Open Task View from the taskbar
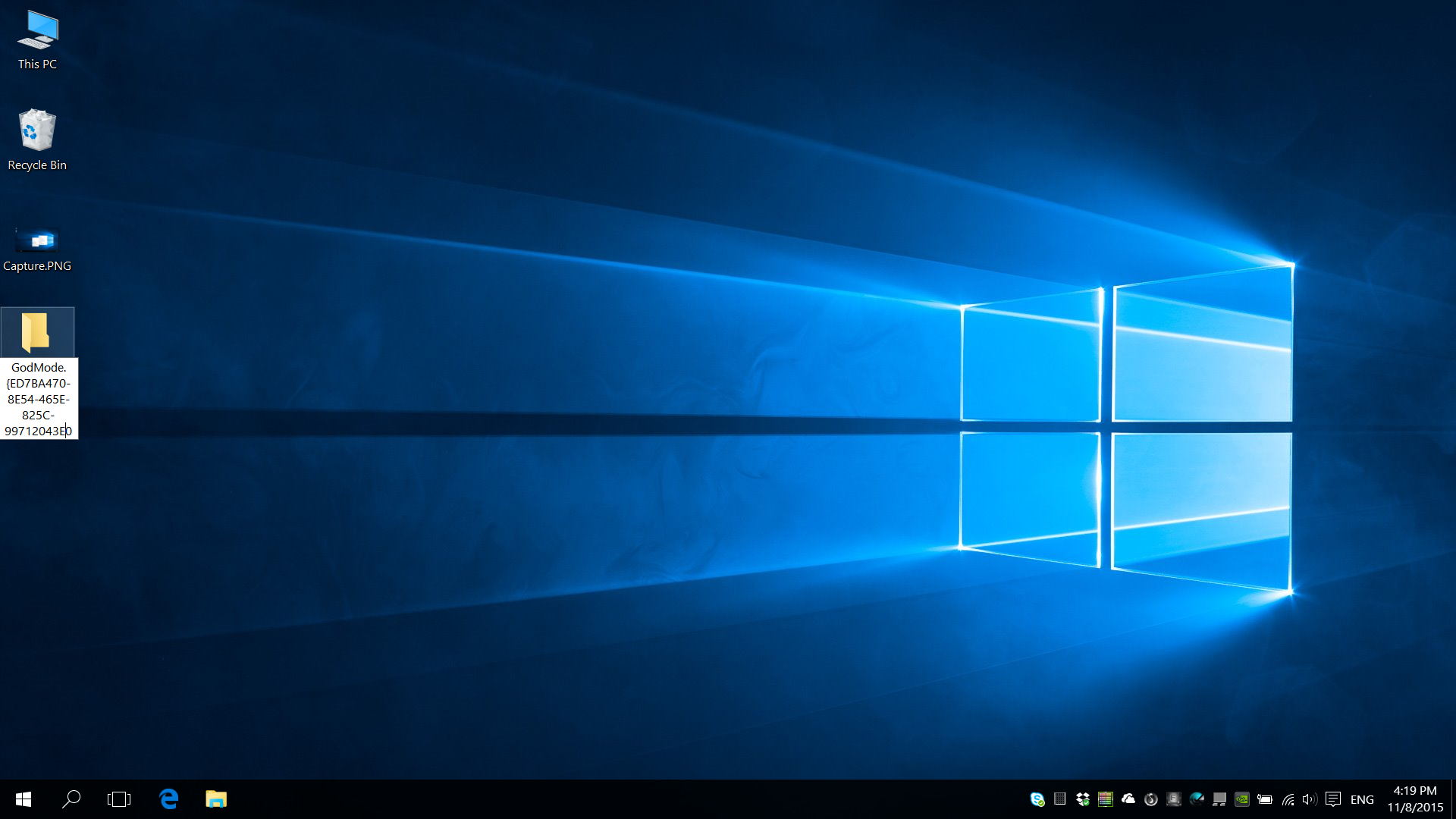The image size is (1456, 819). [x=119, y=799]
